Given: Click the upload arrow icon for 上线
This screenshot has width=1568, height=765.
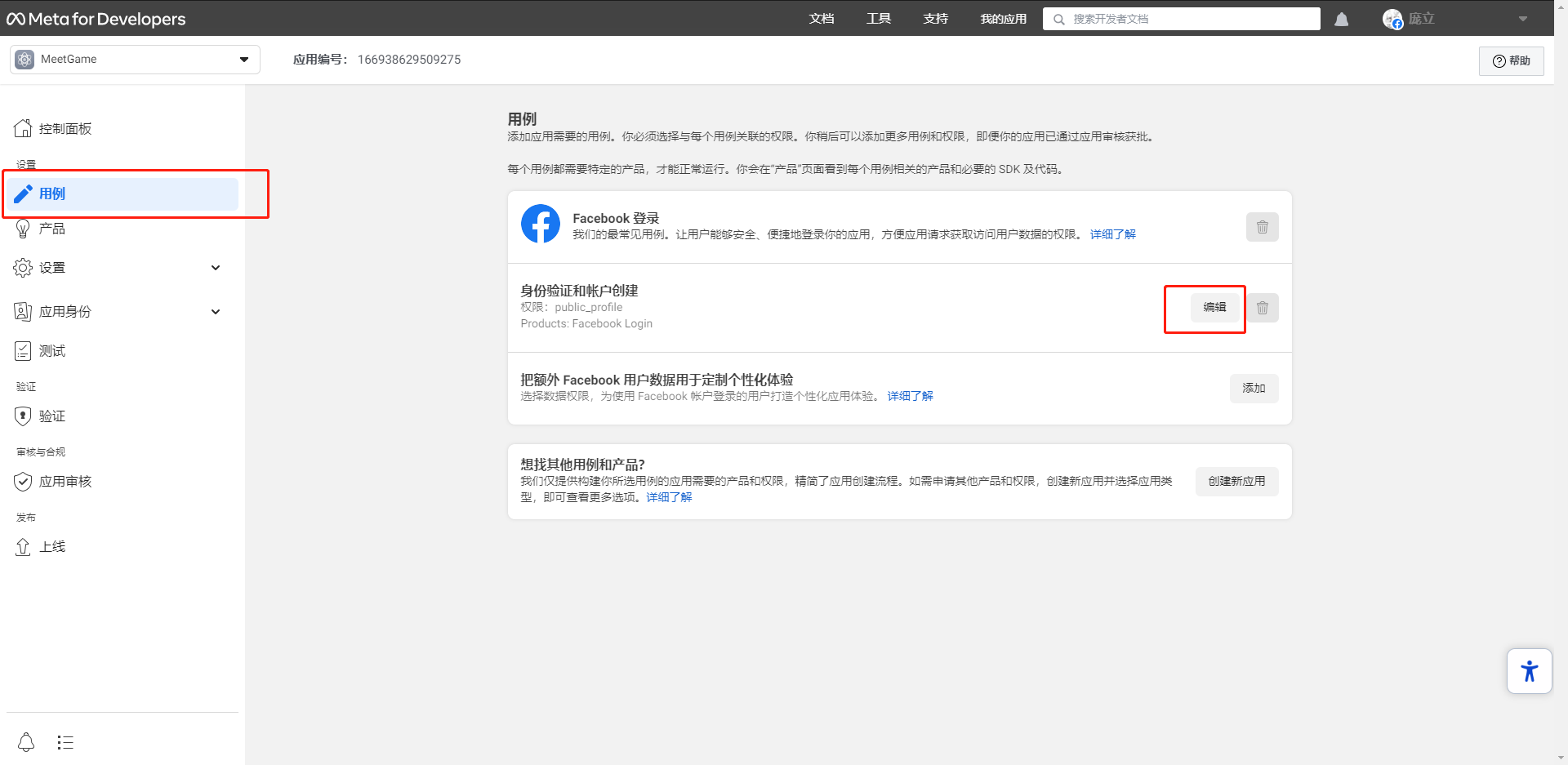Looking at the screenshot, I should pyautogui.click(x=23, y=547).
